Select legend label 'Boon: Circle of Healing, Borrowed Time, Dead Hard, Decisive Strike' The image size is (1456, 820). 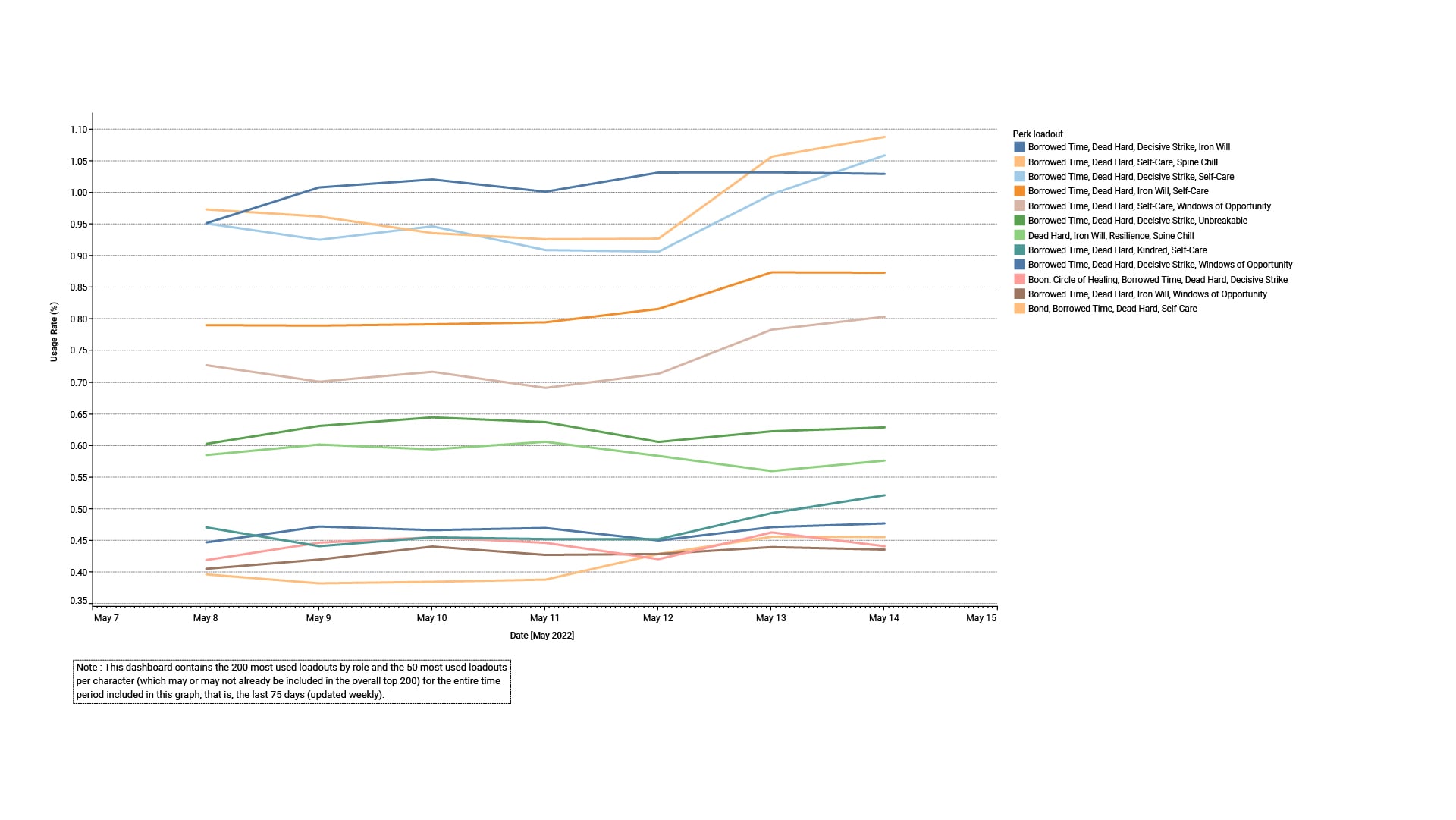(1157, 279)
